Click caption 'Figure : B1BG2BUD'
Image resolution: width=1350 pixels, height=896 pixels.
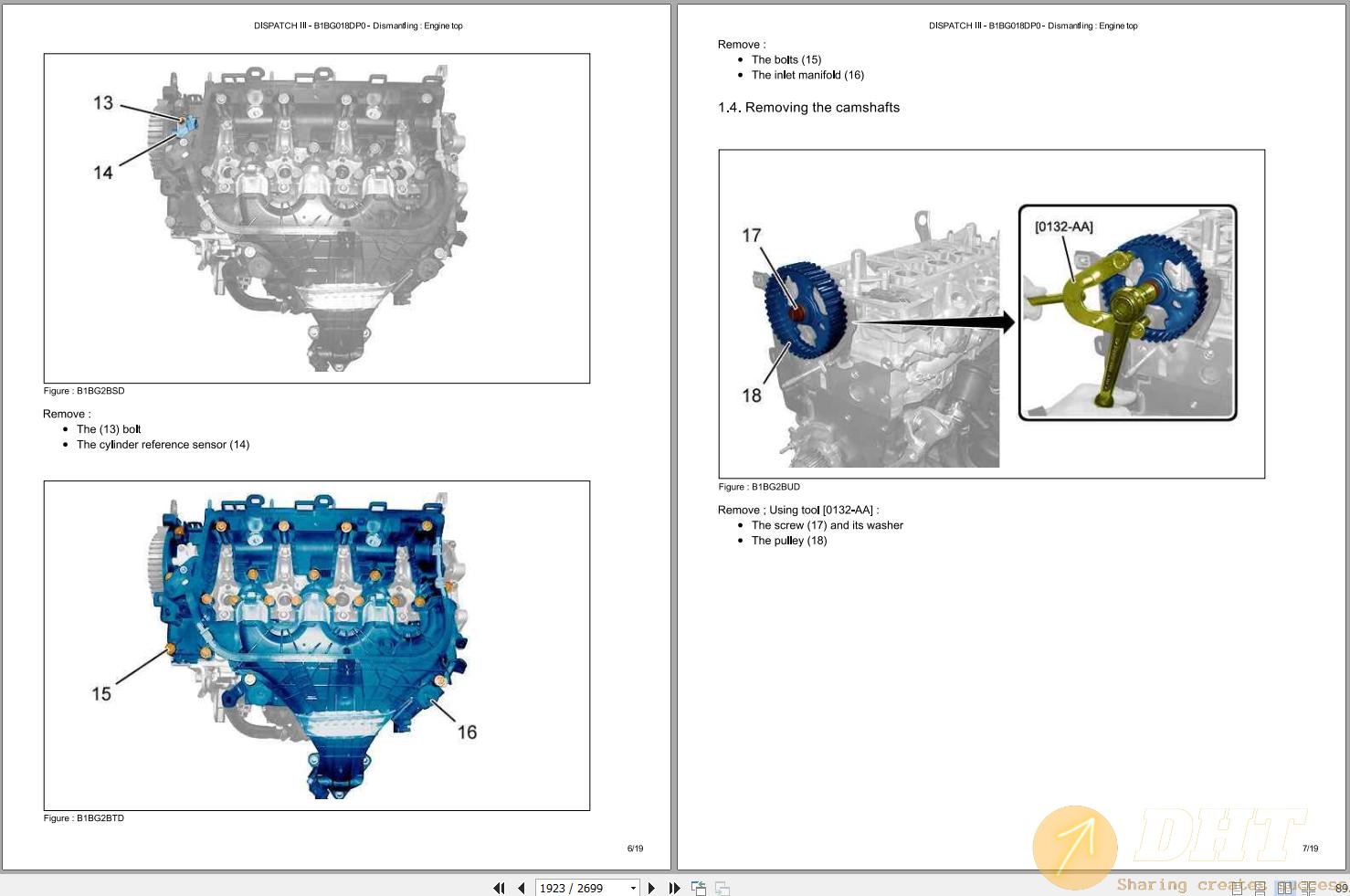pyautogui.click(x=759, y=487)
